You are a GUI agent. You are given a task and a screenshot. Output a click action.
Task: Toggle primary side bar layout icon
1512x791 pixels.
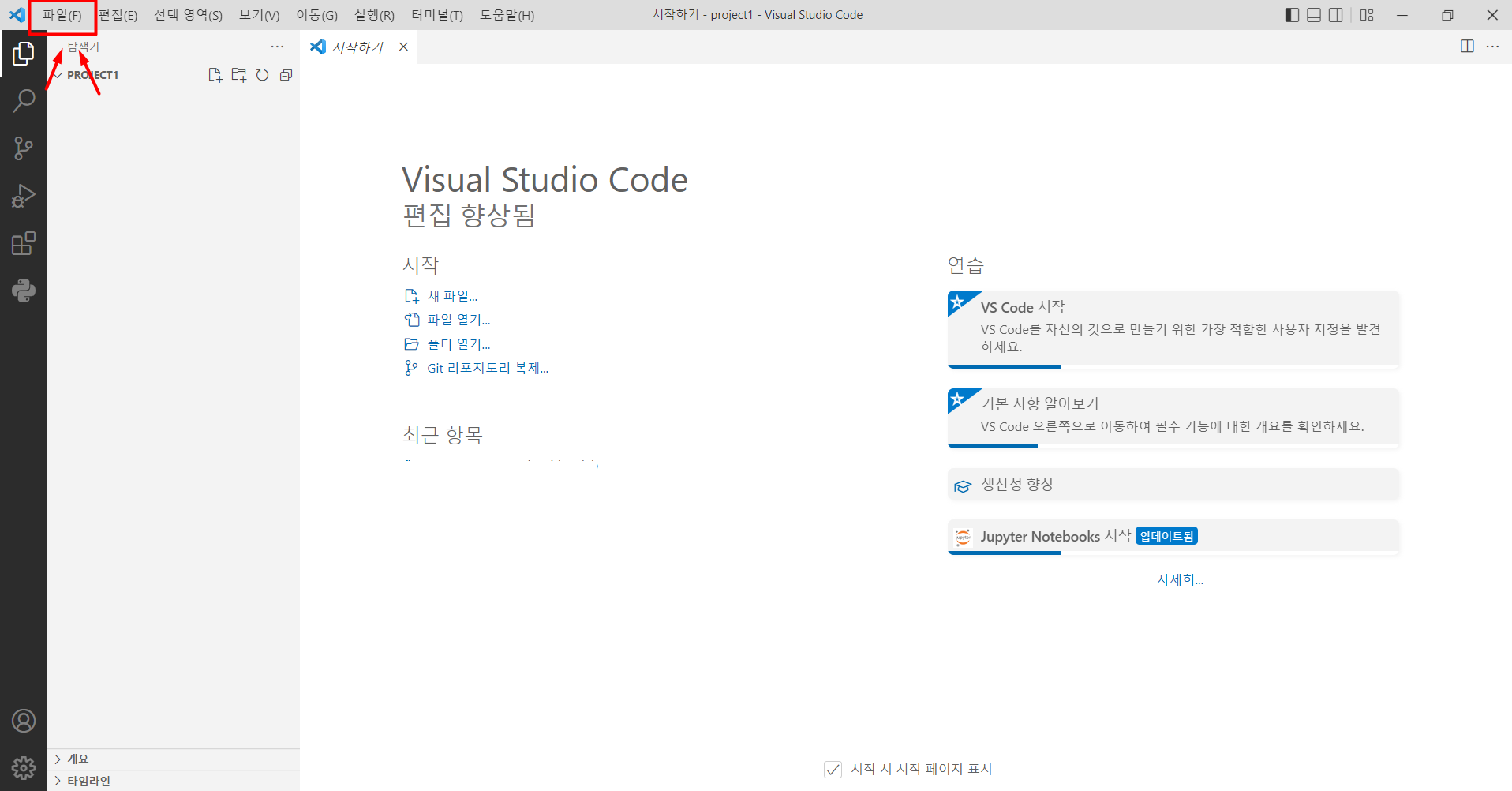pos(1292,15)
